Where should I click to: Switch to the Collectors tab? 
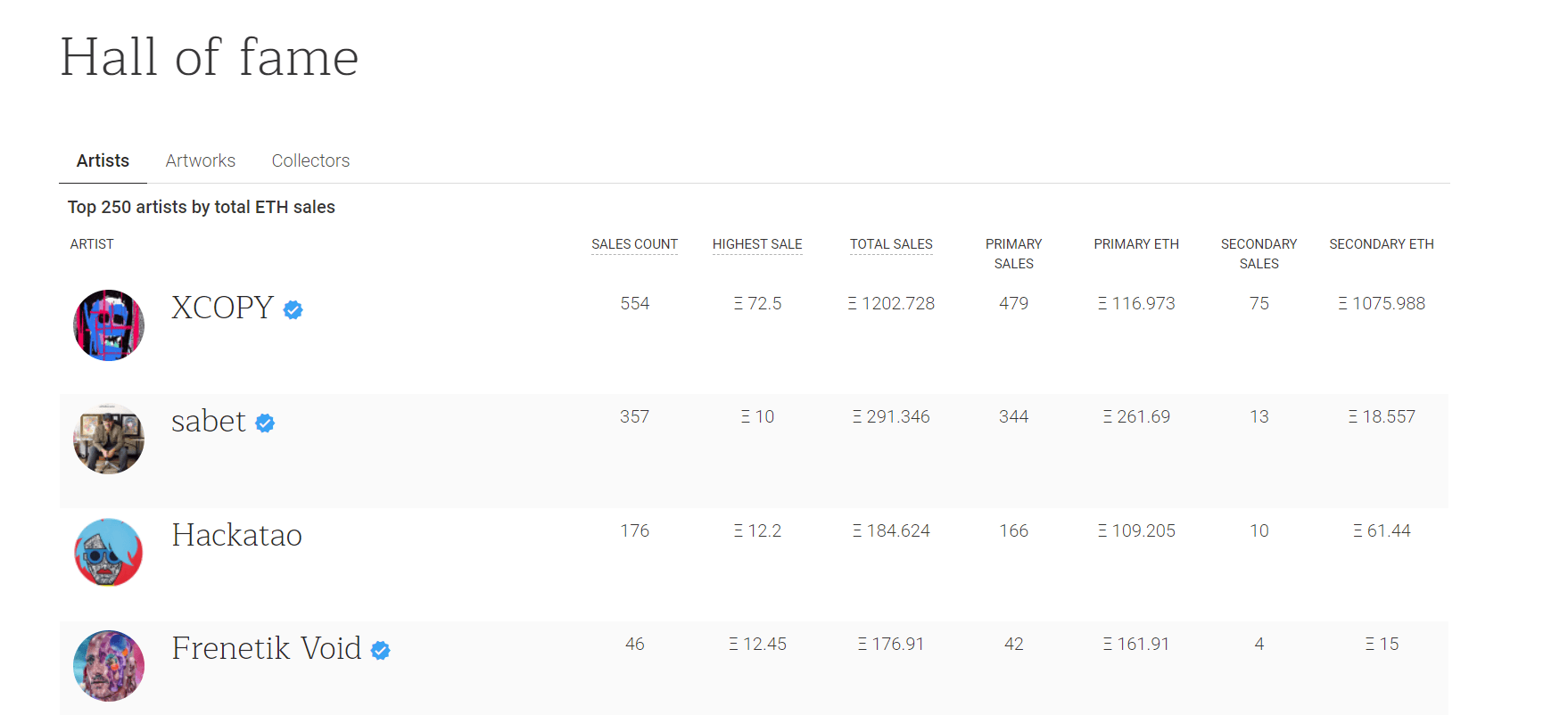click(x=310, y=160)
